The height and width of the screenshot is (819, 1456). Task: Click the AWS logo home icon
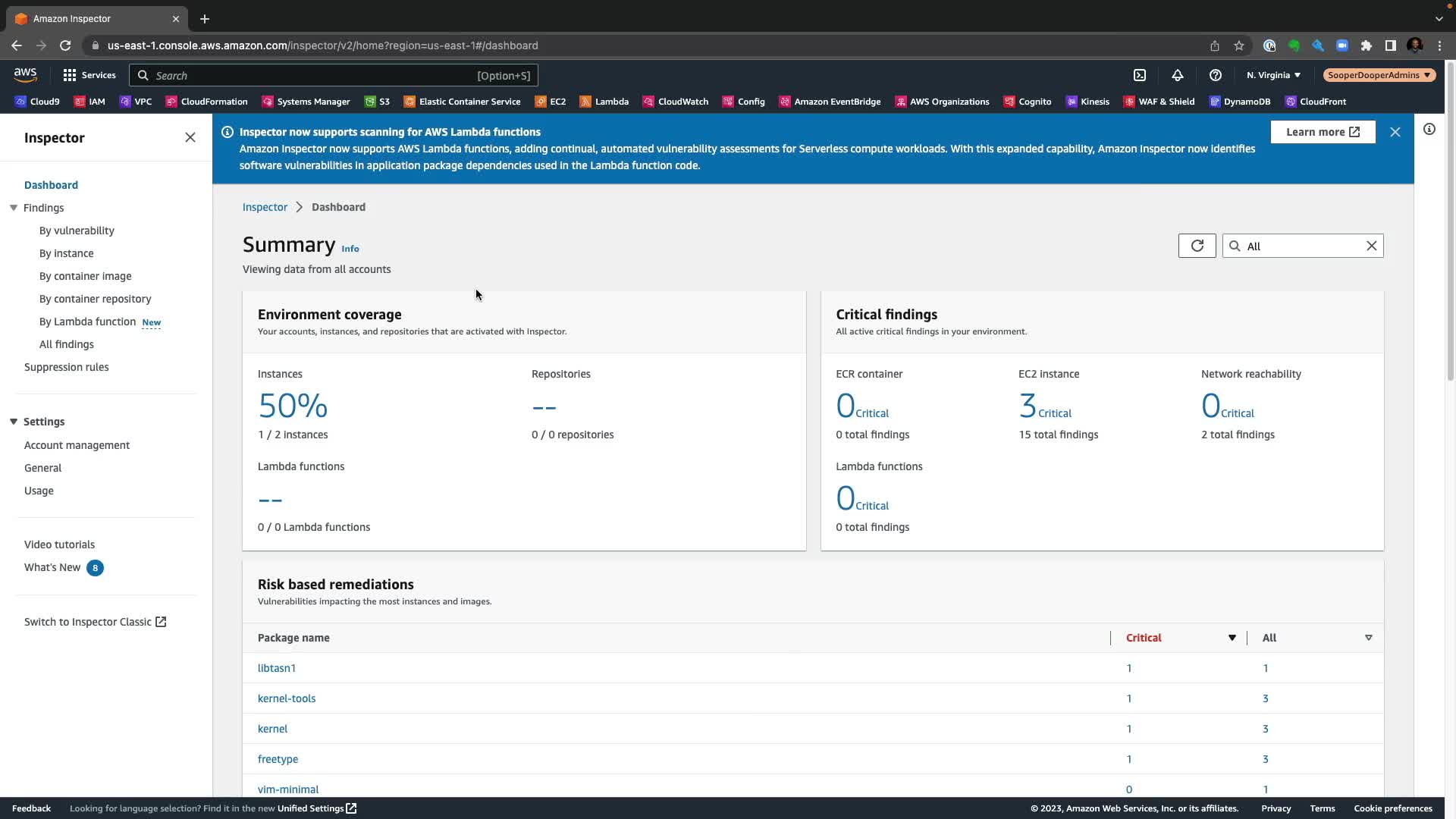point(25,74)
